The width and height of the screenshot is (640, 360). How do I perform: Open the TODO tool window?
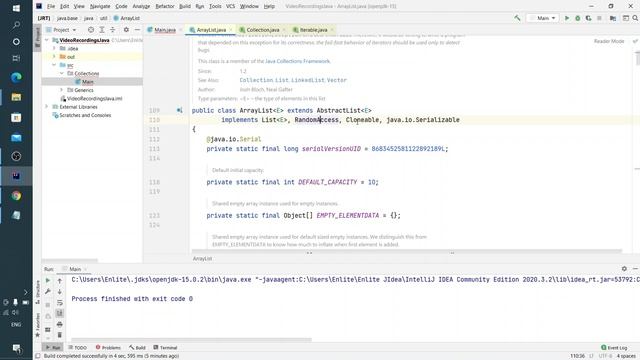coord(77,348)
